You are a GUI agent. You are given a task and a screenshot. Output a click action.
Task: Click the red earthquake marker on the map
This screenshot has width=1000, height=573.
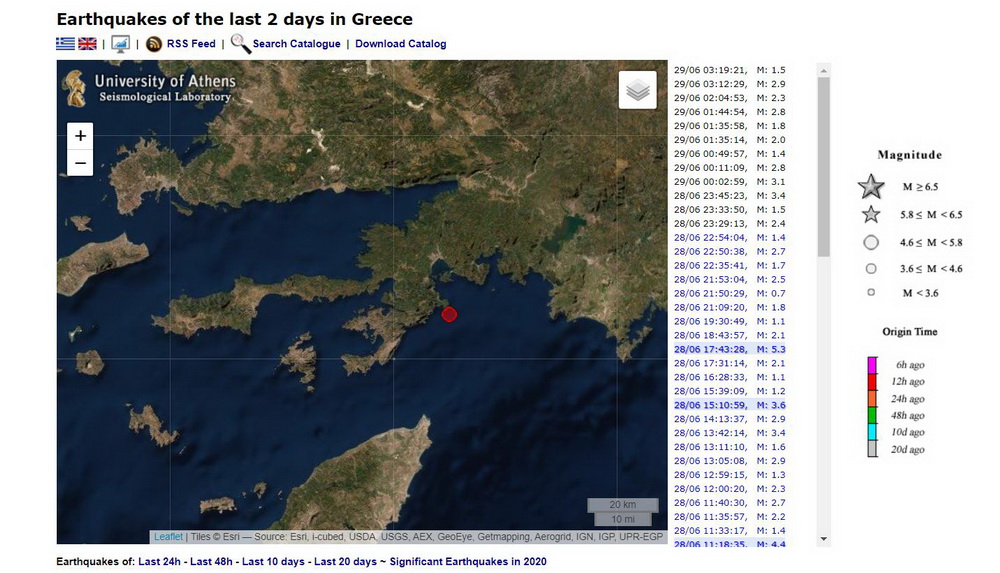pyautogui.click(x=450, y=314)
